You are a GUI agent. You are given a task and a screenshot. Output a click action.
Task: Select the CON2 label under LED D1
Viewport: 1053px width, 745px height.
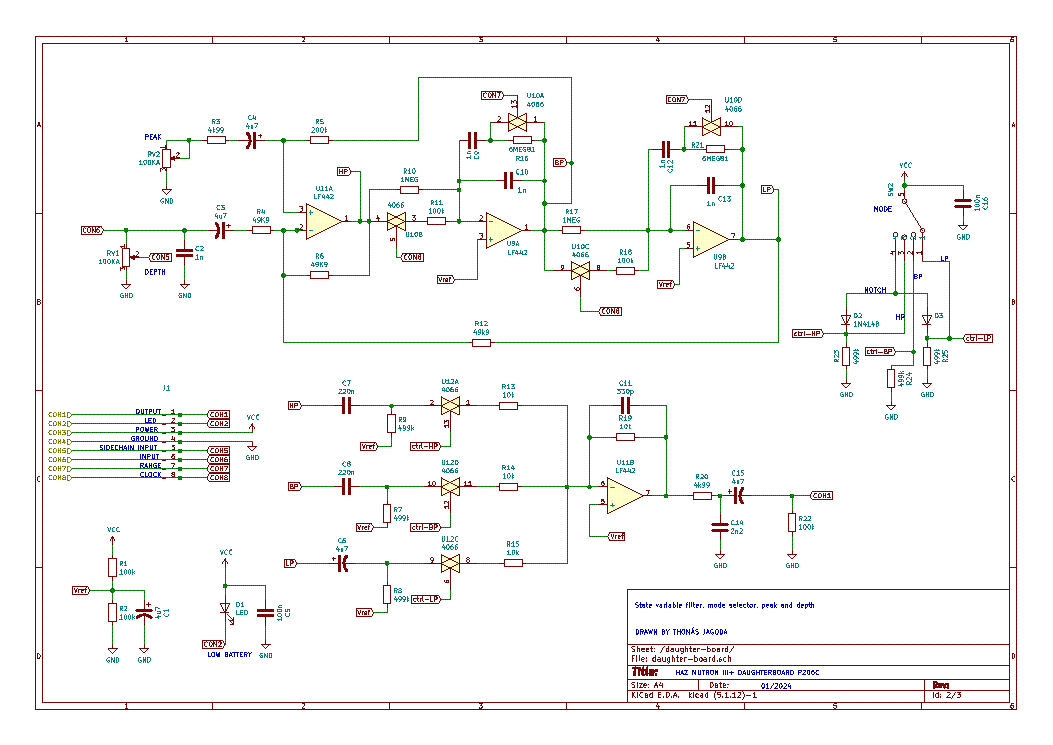[213, 644]
